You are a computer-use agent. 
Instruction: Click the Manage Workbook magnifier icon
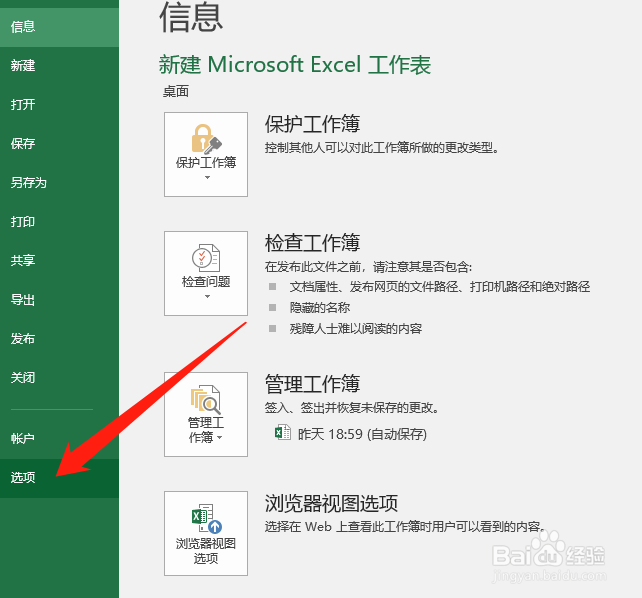(x=206, y=399)
